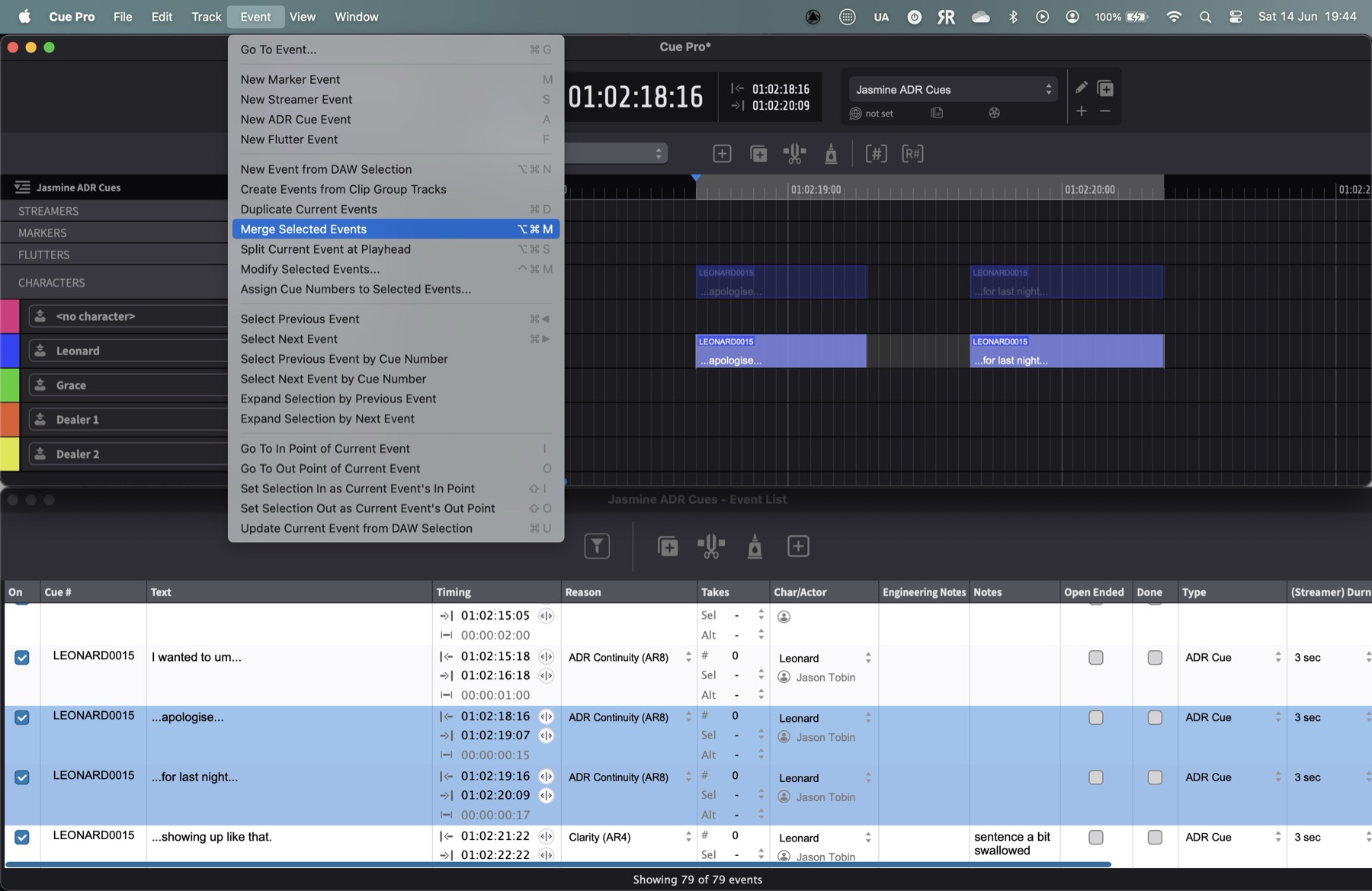The image size is (1372, 891).
Task: Open Spotlight search in the menu bar
Action: (x=1205, y=17)
